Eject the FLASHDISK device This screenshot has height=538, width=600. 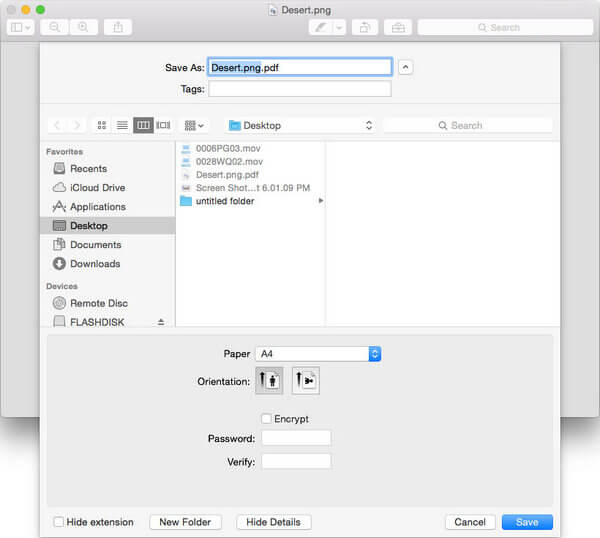coord(161,322)
